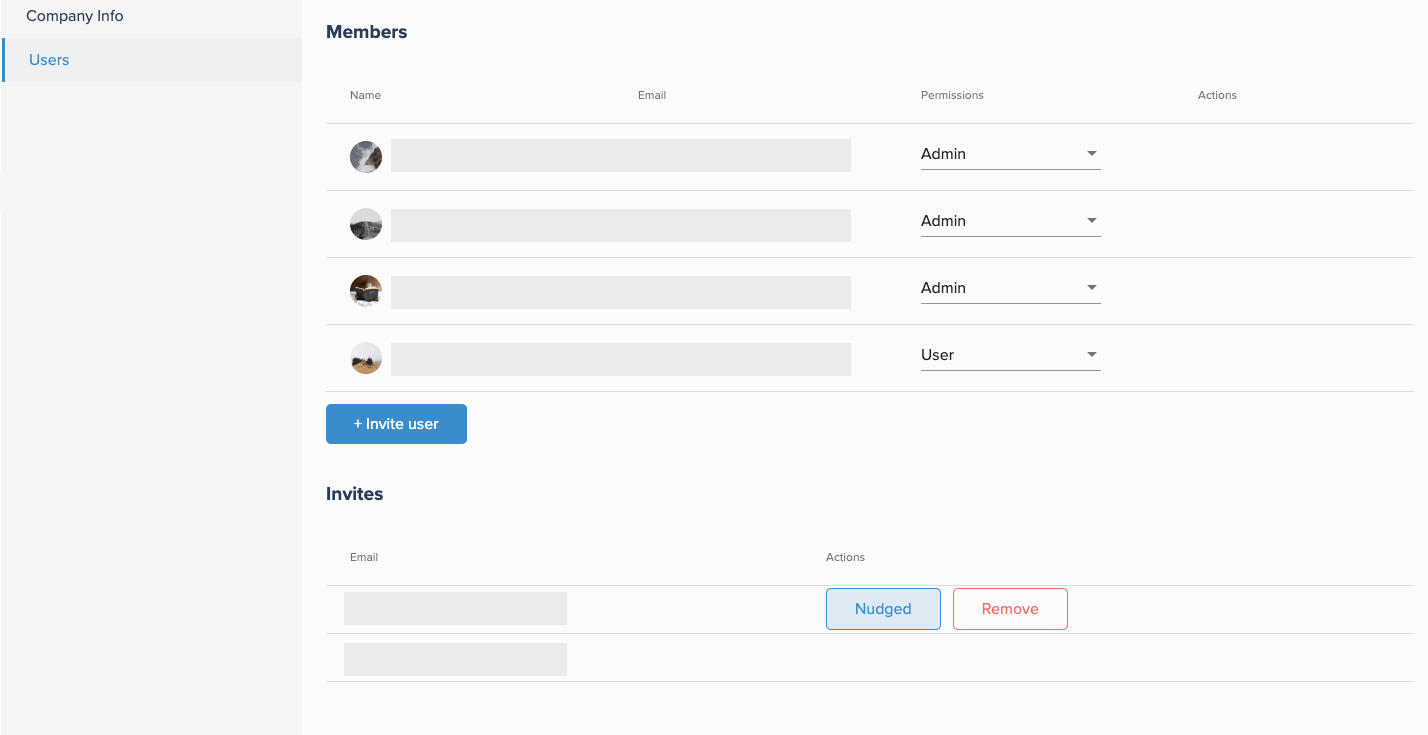The image size is (1428, 735).
Task: Open the second member's Admin permissions dropdown
Action: pyautogui.click(x=1010, y=221)
